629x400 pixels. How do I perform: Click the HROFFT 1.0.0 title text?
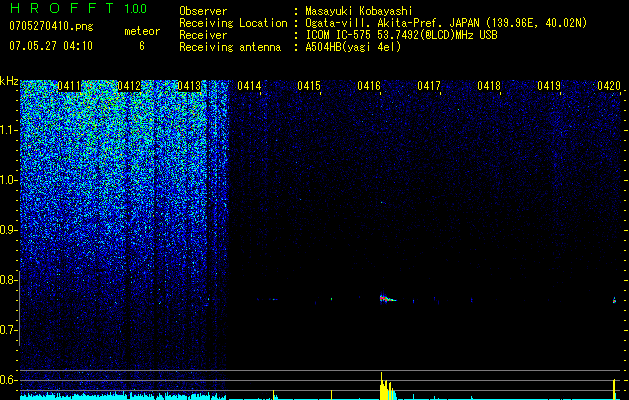pos(78,8)
